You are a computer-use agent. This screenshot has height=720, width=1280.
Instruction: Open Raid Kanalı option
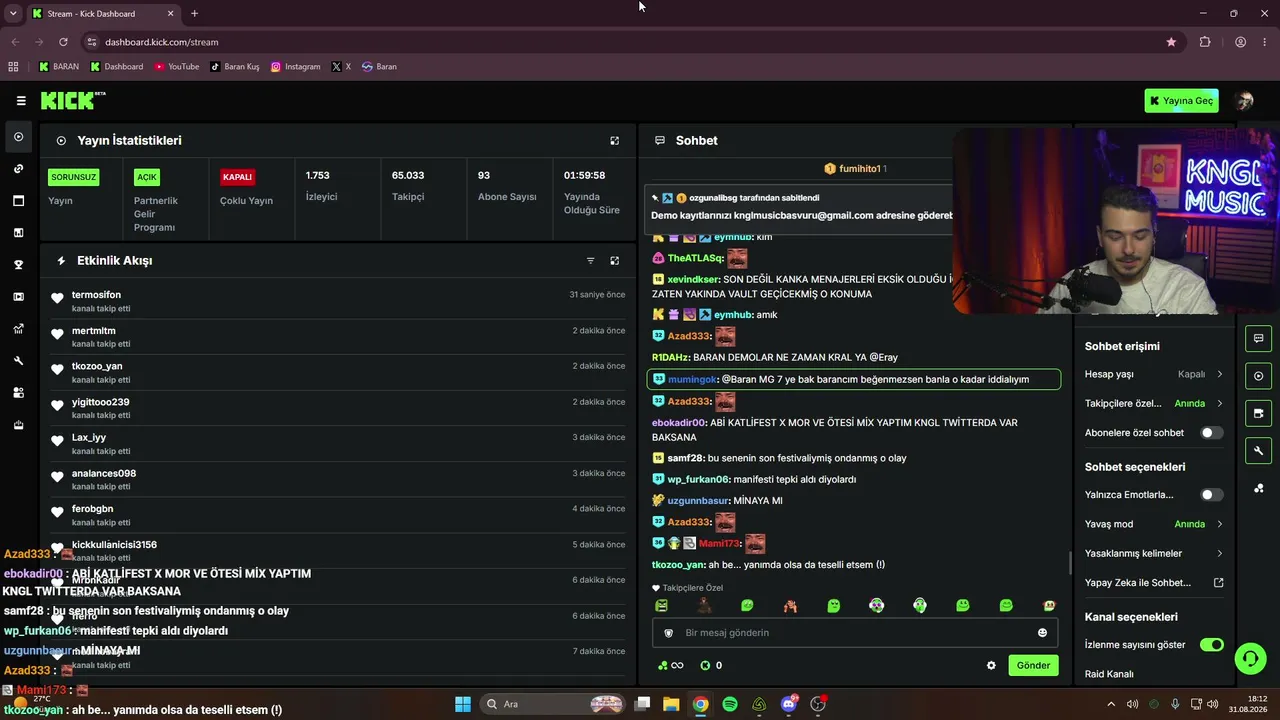[1109, 674]
